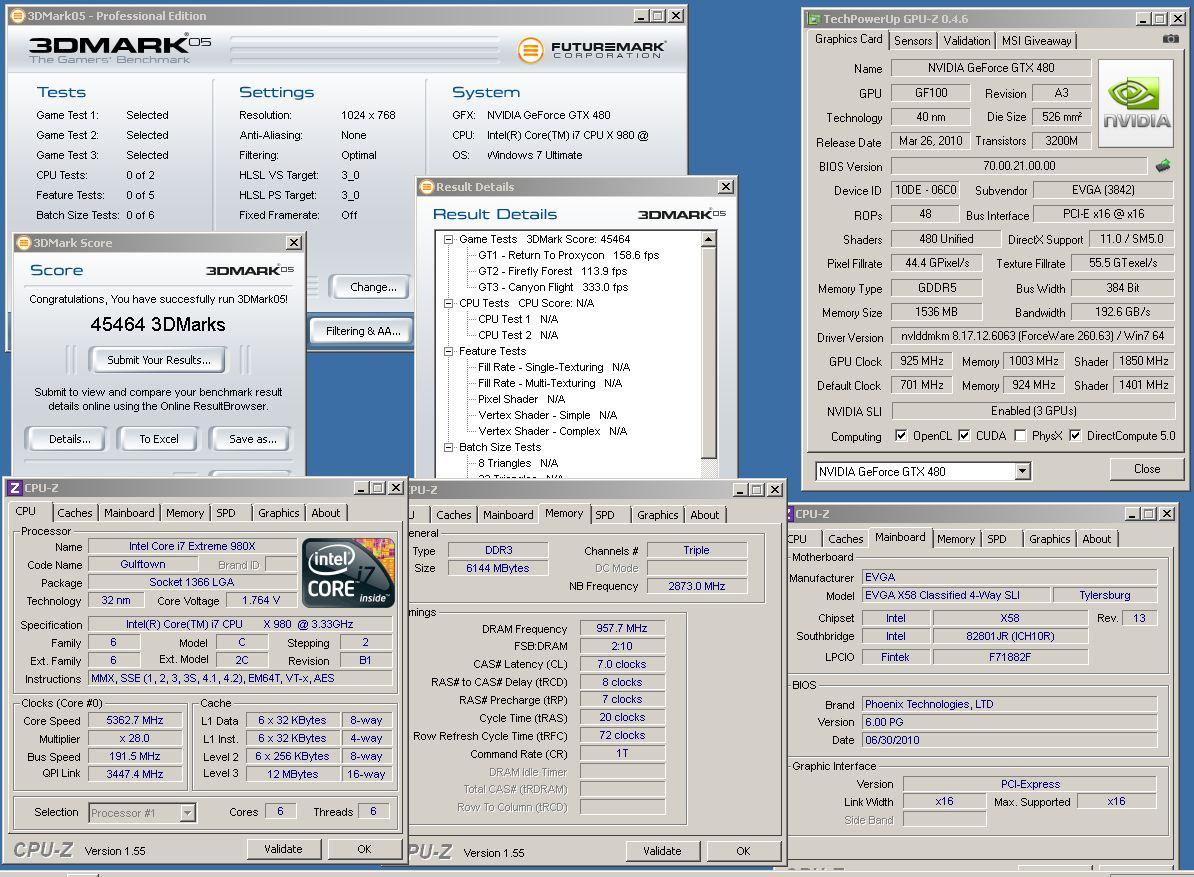The width and height of the screenshot is (1194, 877).
Task: Click Validate in CPU-Z memory window
Action: [x=662, y=851]
